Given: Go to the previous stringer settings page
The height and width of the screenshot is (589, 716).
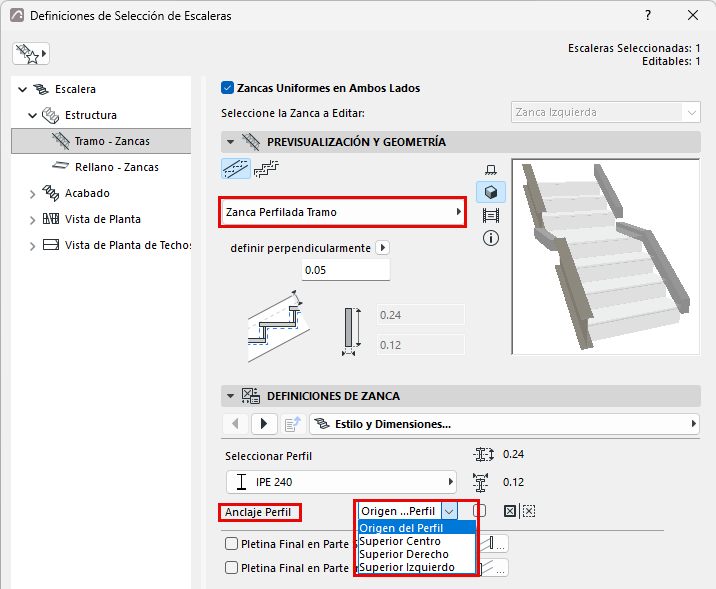Looking at the screenshot, I should click(x=235, y=424).
